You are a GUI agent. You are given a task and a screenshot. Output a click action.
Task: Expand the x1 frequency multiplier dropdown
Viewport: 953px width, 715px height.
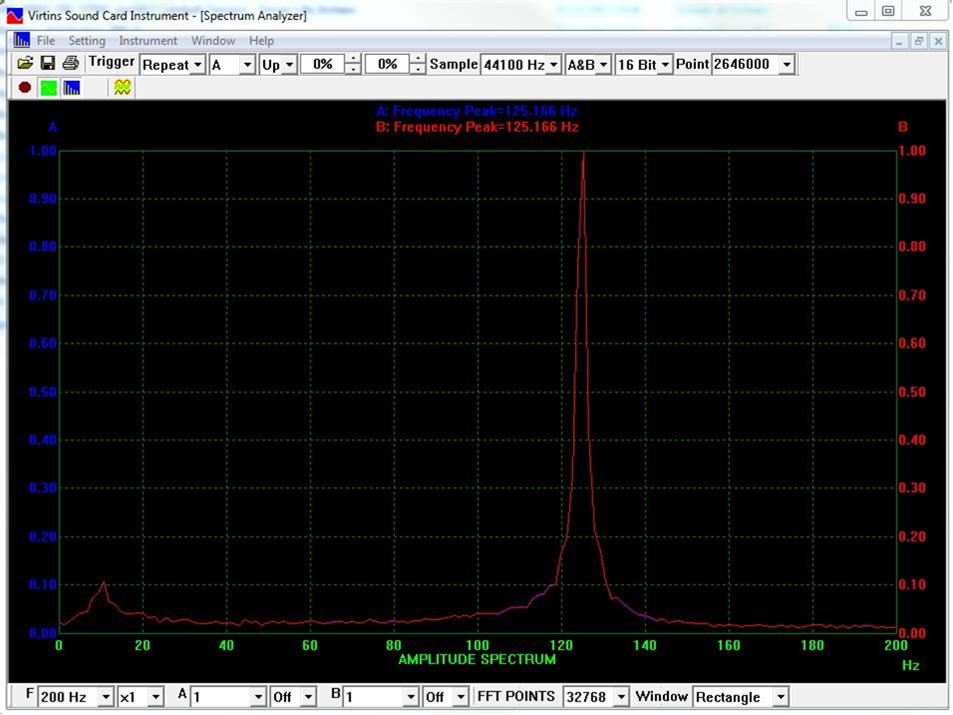click(156, 697)
